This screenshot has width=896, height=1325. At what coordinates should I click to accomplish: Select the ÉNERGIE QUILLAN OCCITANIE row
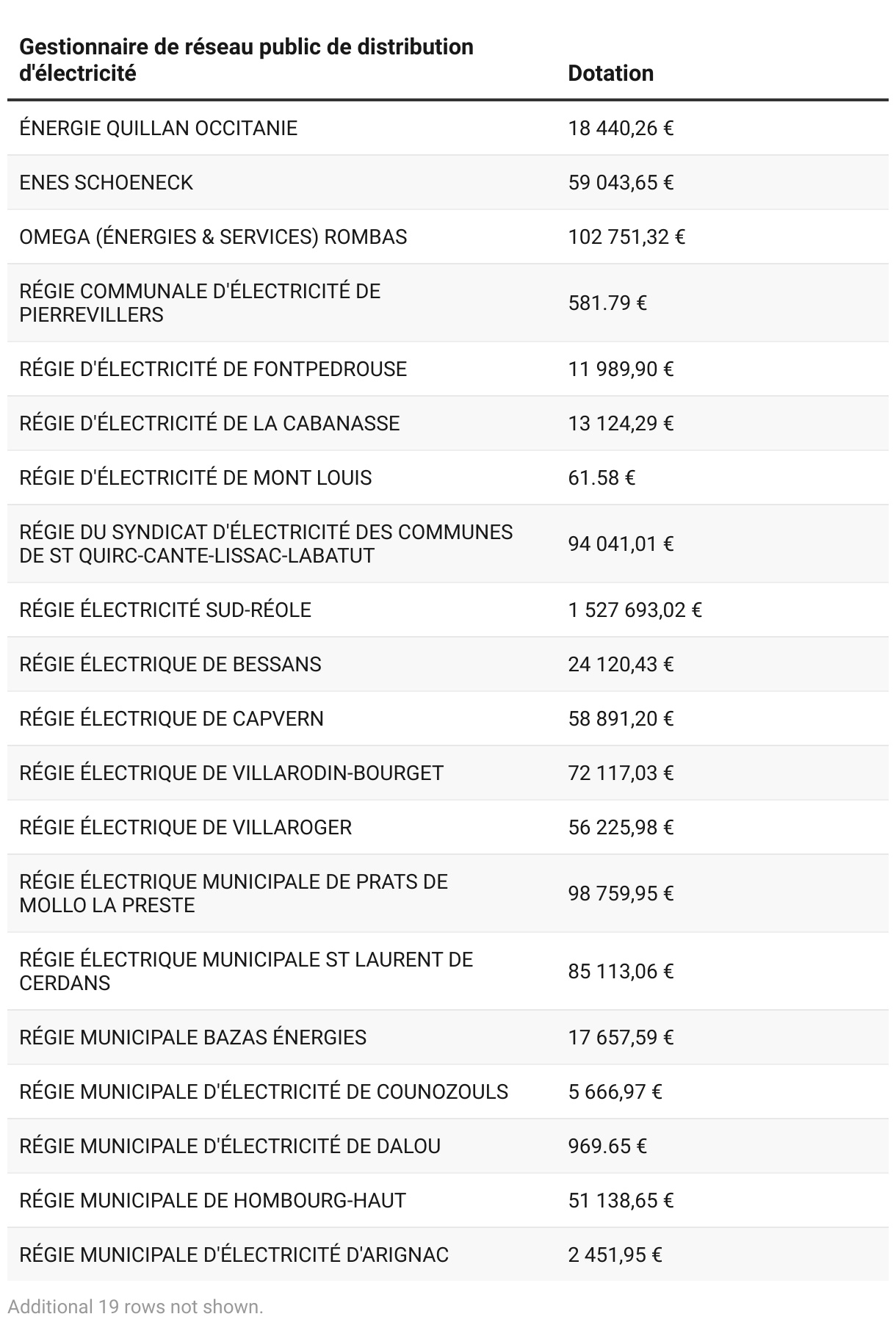pos(448,128)
